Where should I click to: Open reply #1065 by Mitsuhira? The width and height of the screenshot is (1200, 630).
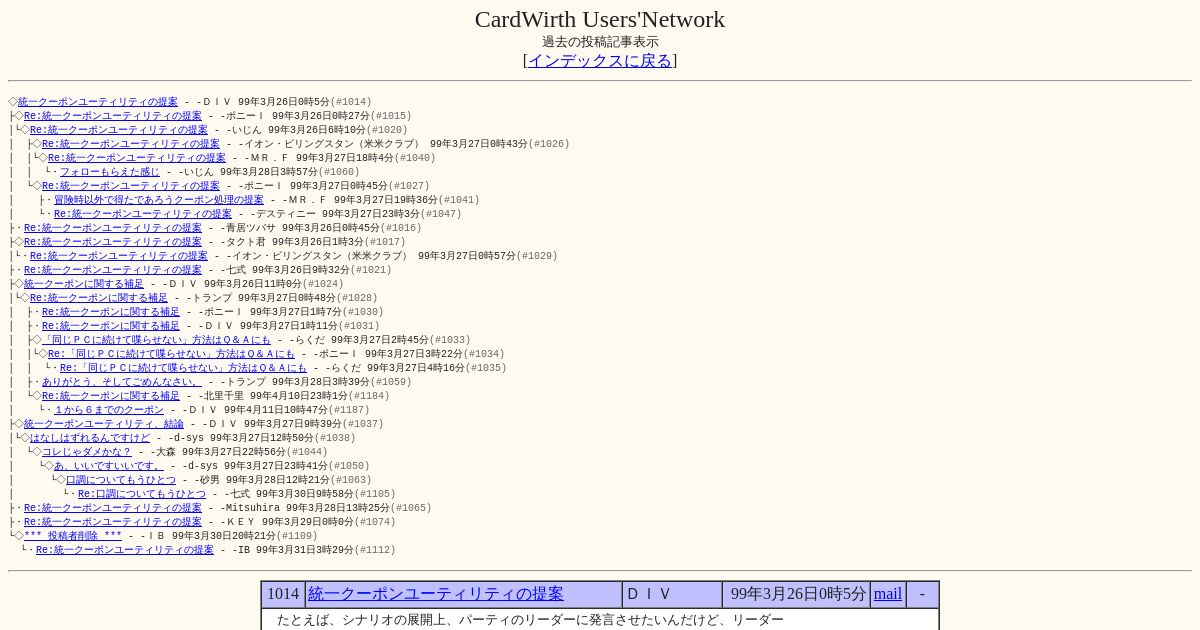coord(113,508)
